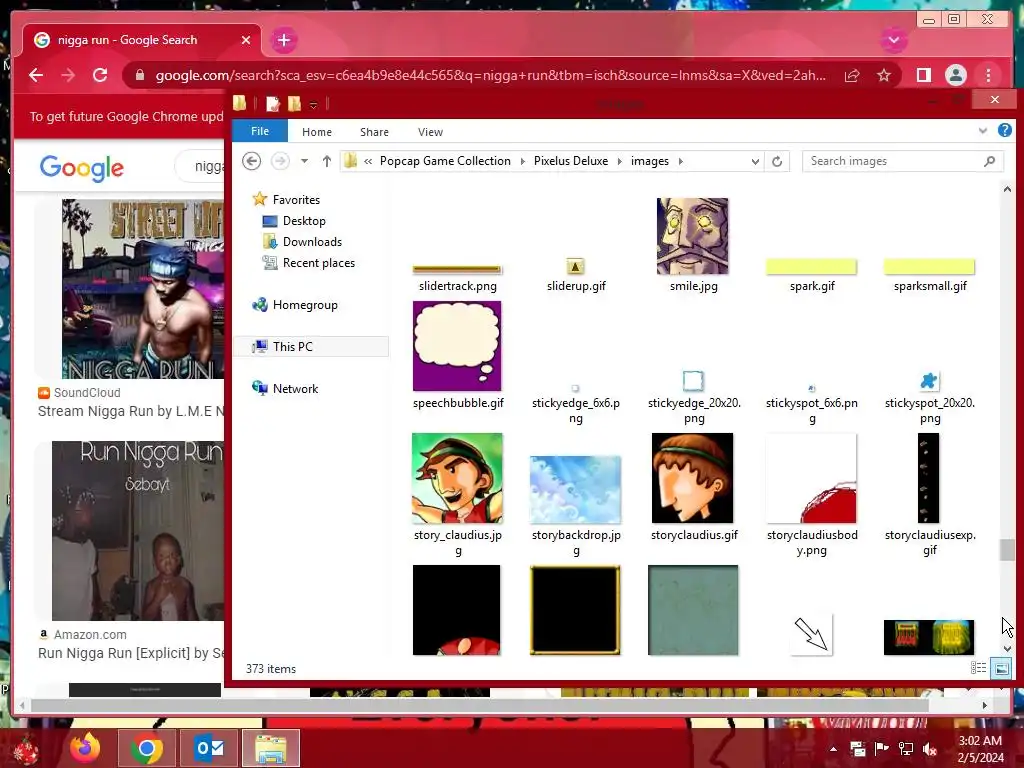Select Popcap Game Collection in breadcrumb
Image resolution: width=1024 pixels, height=768 pixels.
coord(445,161)
